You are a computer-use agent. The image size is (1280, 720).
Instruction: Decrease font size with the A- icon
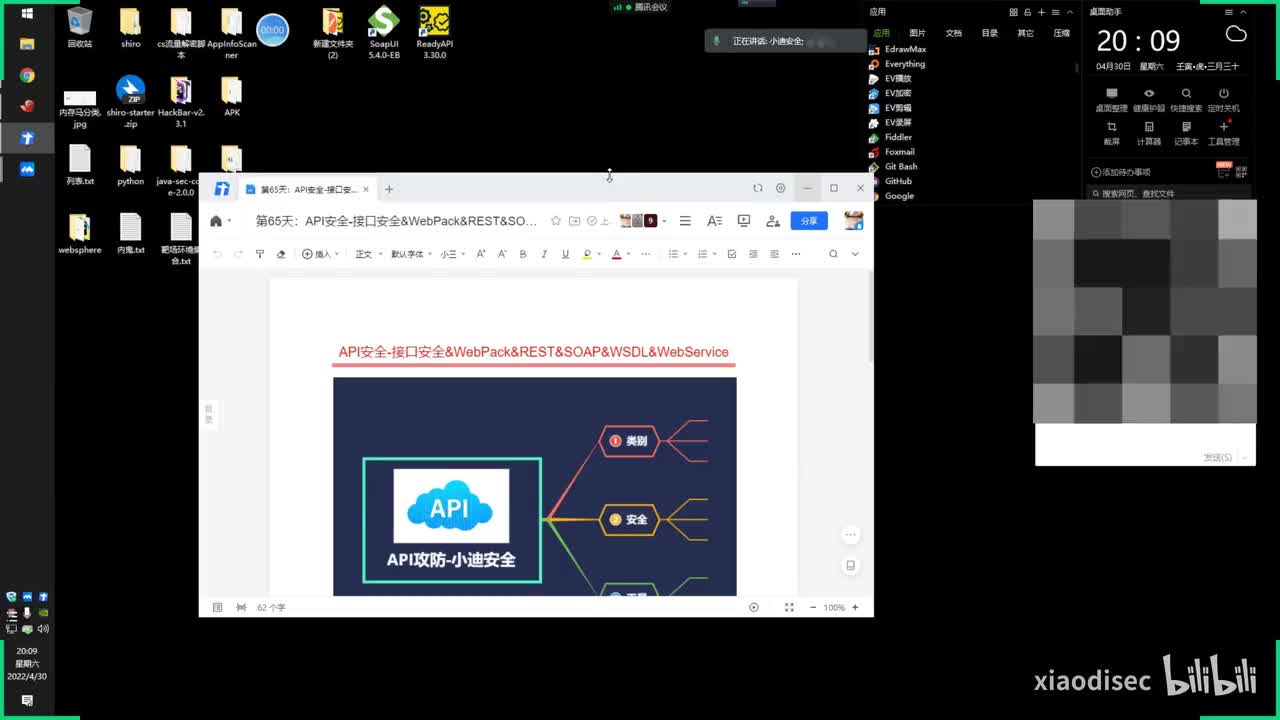pos(502,254)
